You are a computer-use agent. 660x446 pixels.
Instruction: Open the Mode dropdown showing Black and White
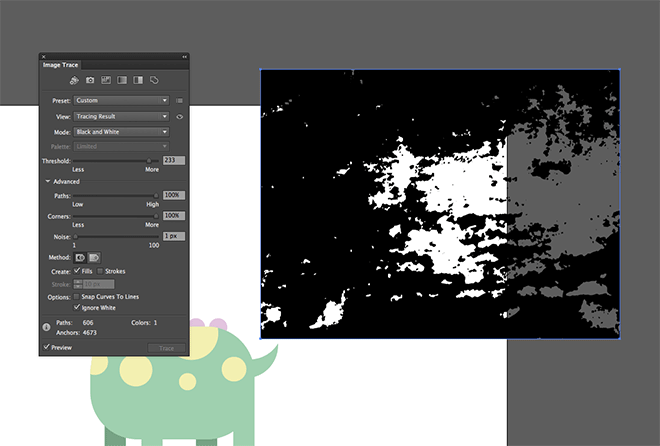coord(122,132)
